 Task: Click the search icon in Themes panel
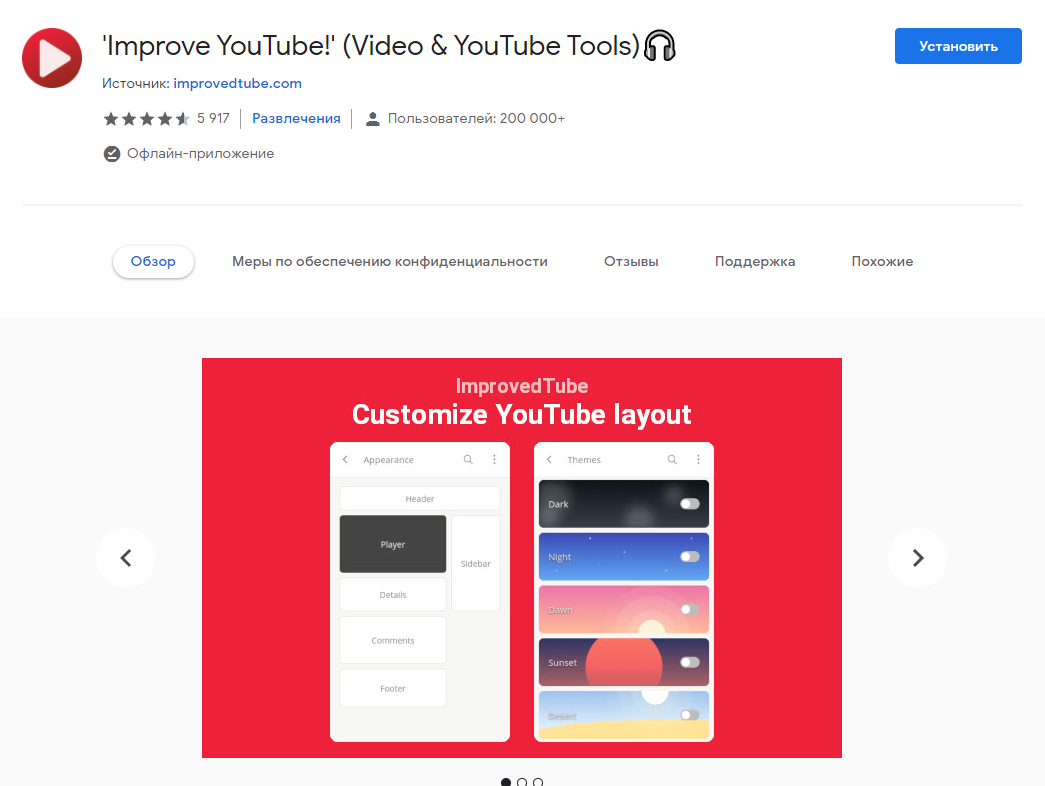pyautogui.click(x=672, y=459)
